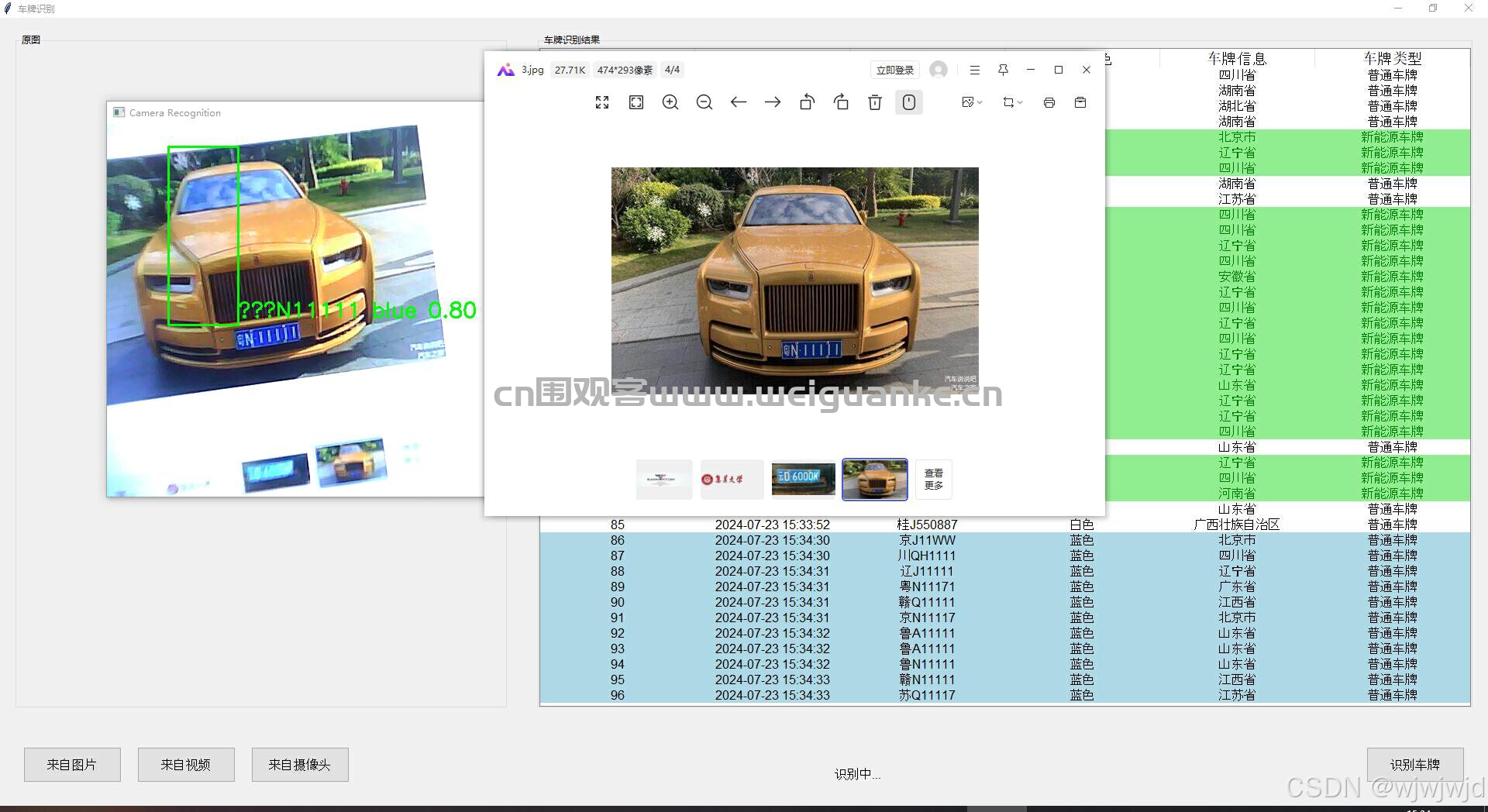
Task: Click the Camera Recognition window icon
Action: pyautogui.click(x=119, y=112)
